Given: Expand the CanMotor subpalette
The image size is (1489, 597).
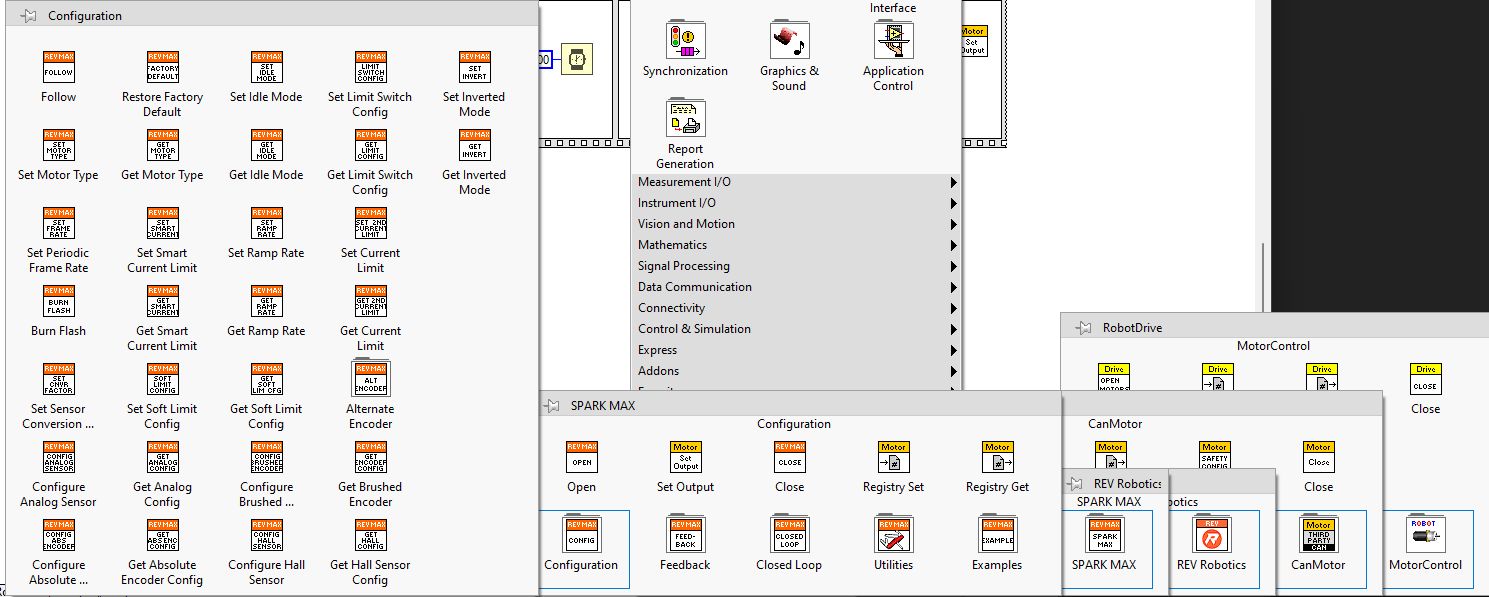Looking at the screenshot, I should [x=1319, y=535].
